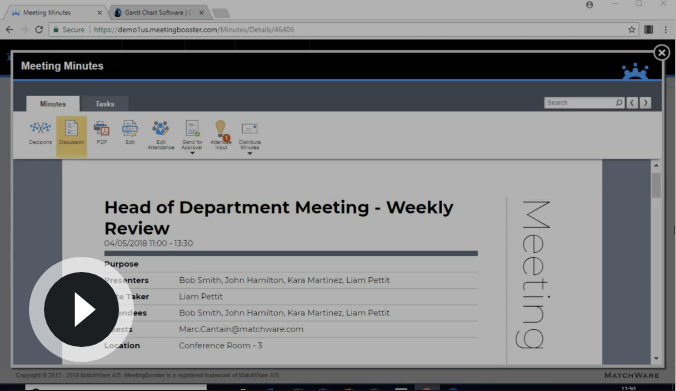Play the video with the play button
Screen dimensions: 676x391
pyautogui.click(x=81, y=309)
